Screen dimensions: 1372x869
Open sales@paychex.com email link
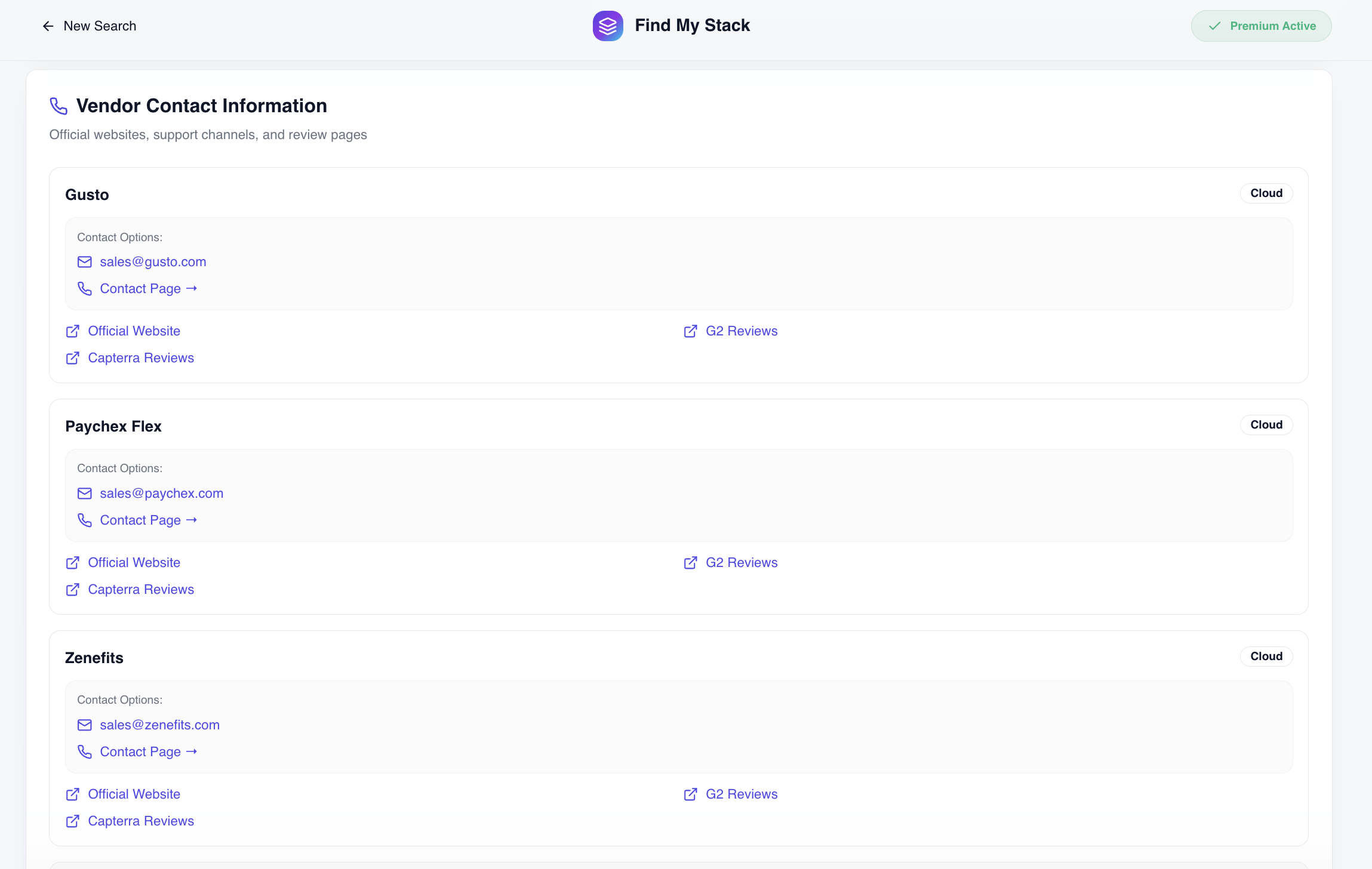click(161, 493)
